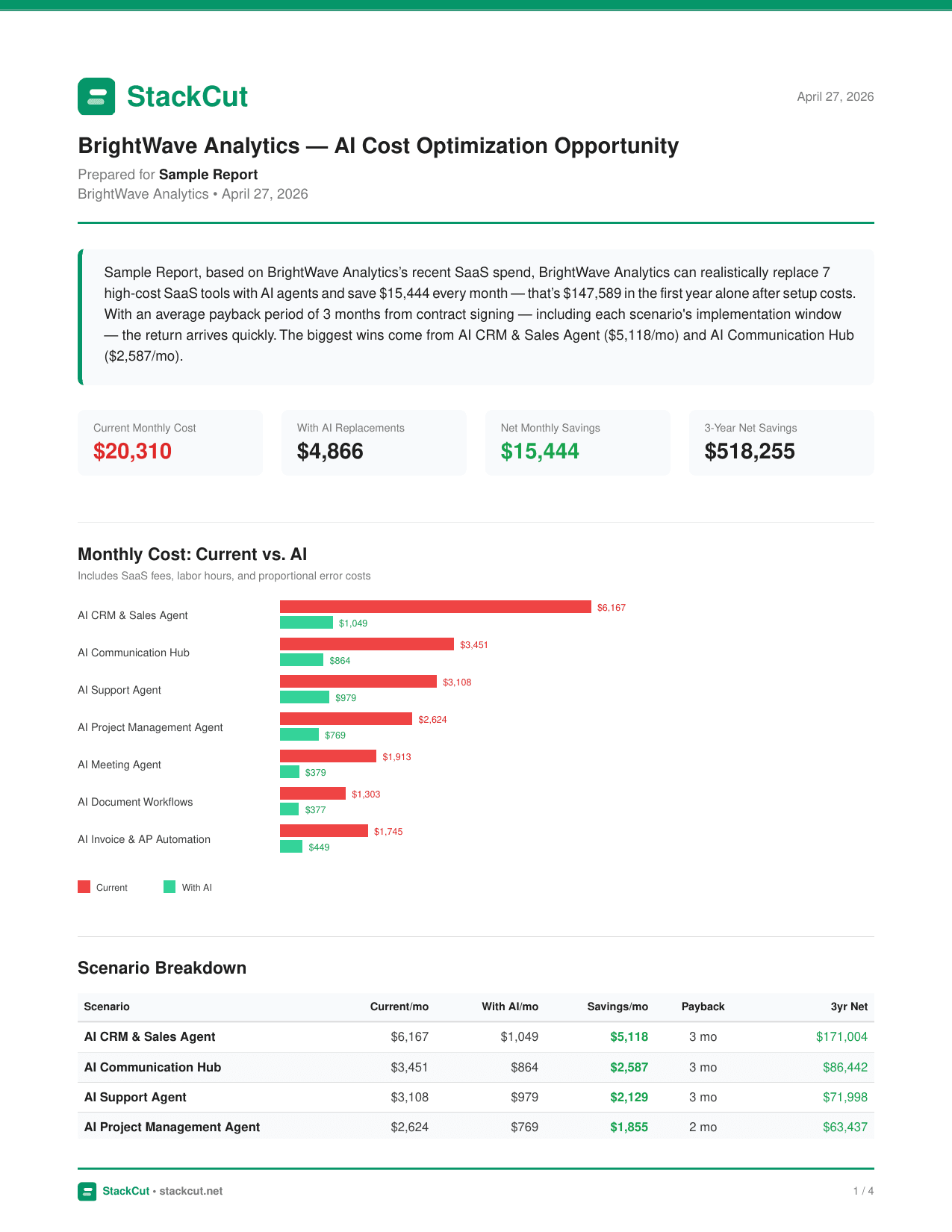Click the $86,442 3yr net cell
The width and height of the screenshot is (952, 1232).
click(845, 1068)
